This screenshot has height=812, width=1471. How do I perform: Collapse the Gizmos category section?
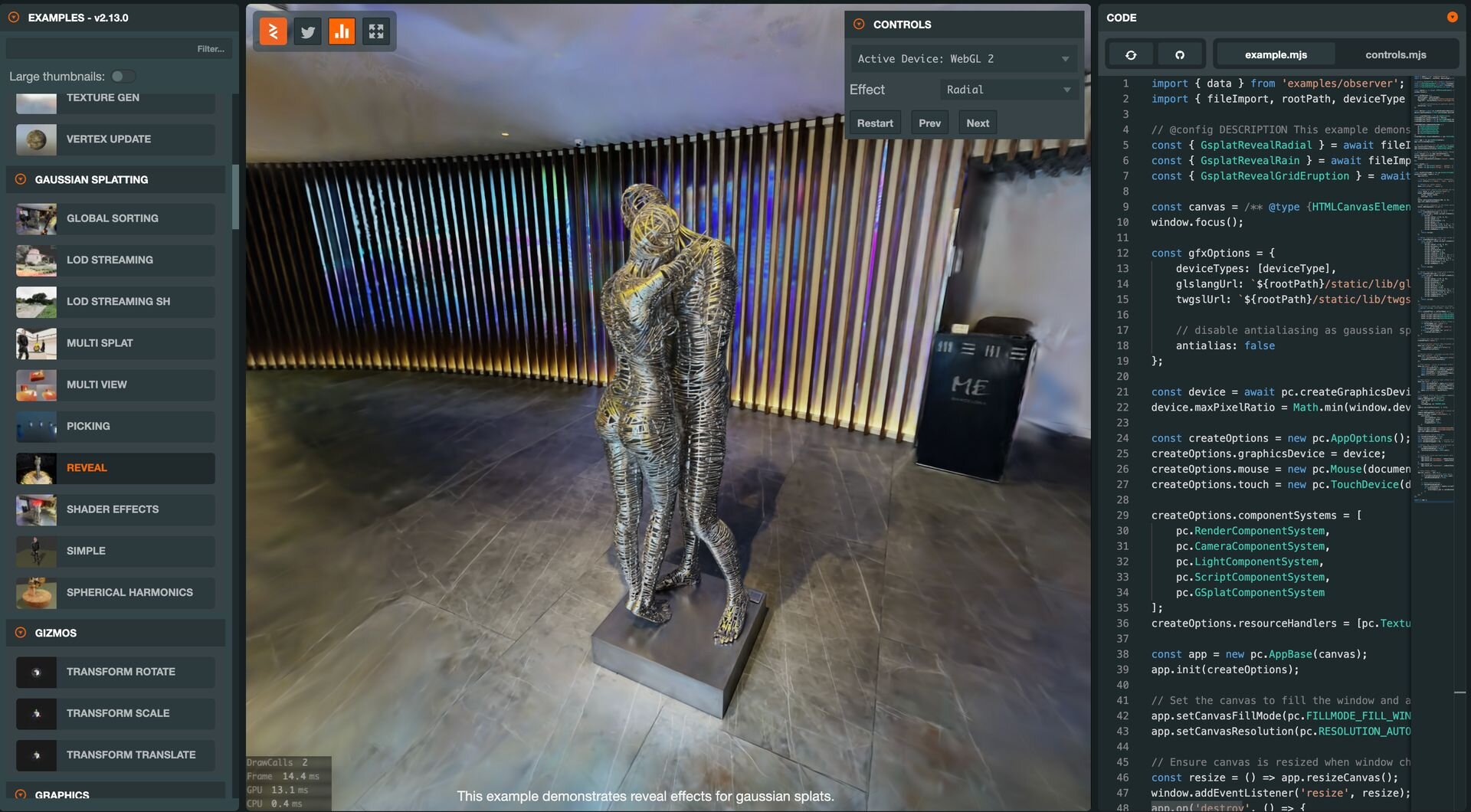(x=21, y=633)
